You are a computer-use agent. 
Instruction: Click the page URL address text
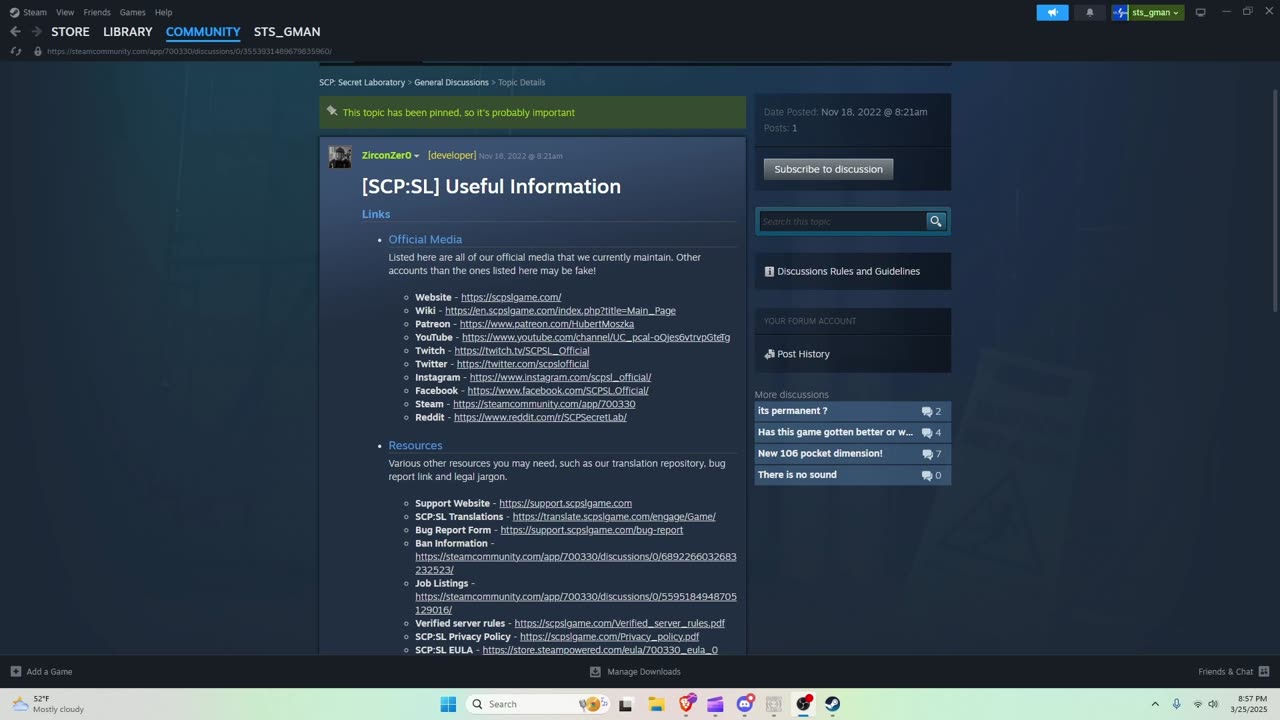pos(189,51)
